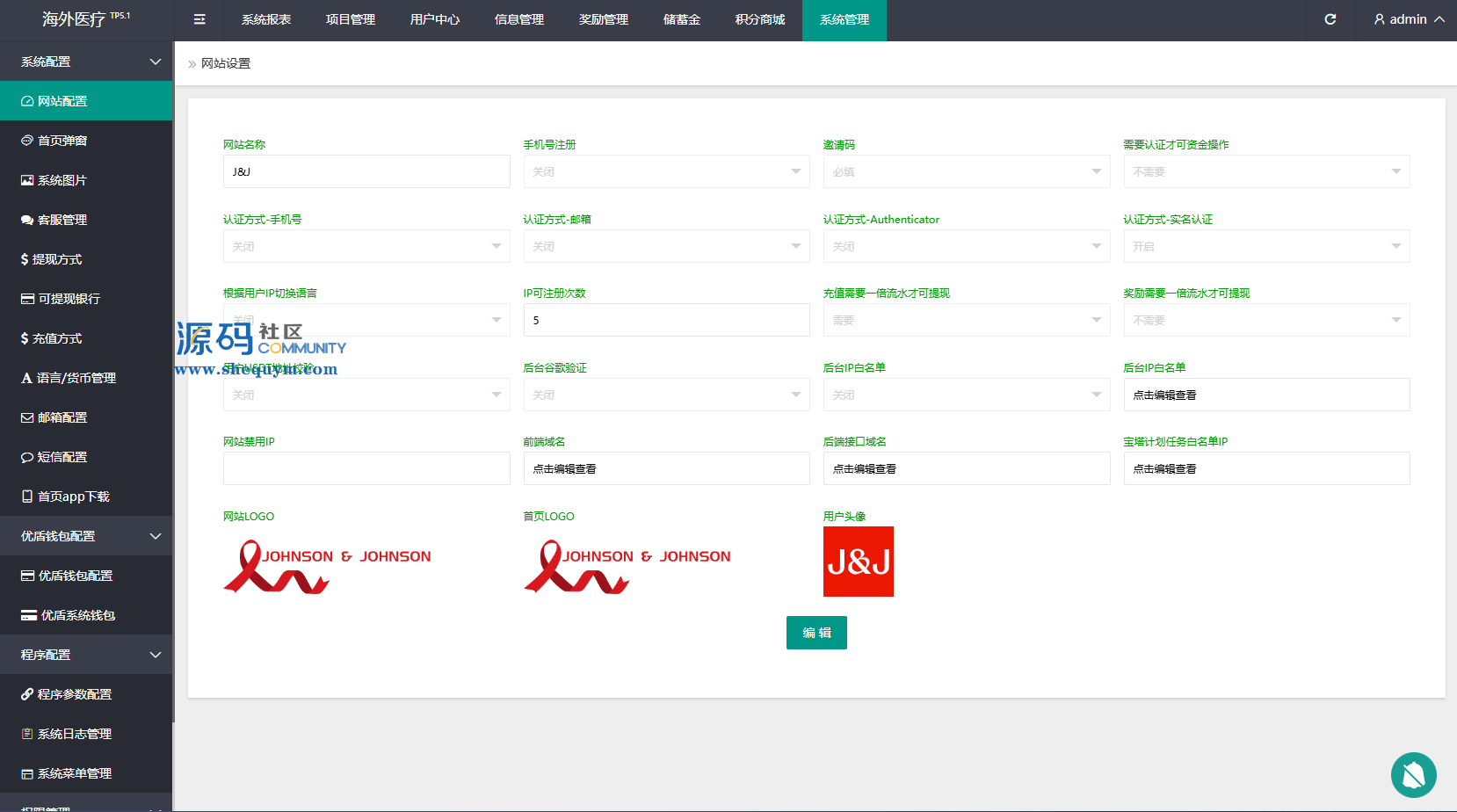
Task: Click the picture icon beside 系统图片
Action: 27,180
